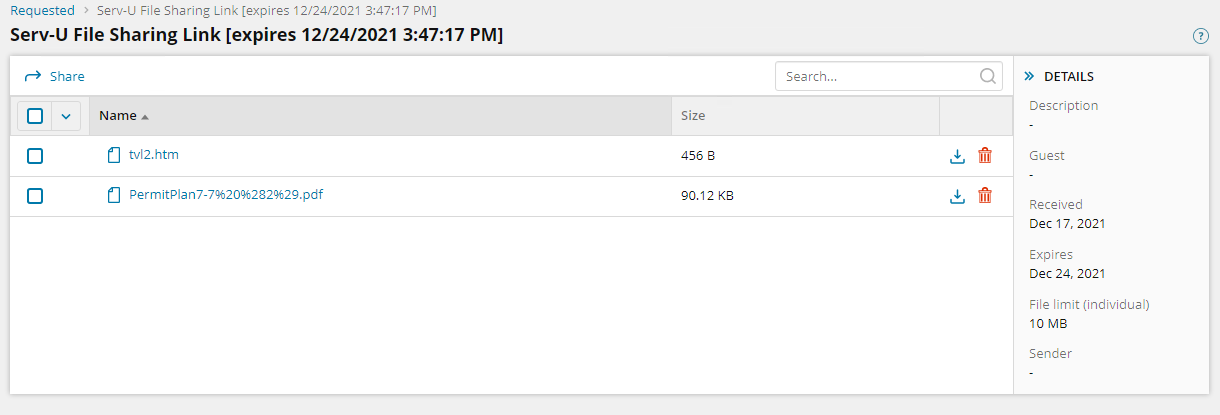Sort files by the Size column
Image resolution: width=1220 pixels, height=415 pixels.
(693, 116)
